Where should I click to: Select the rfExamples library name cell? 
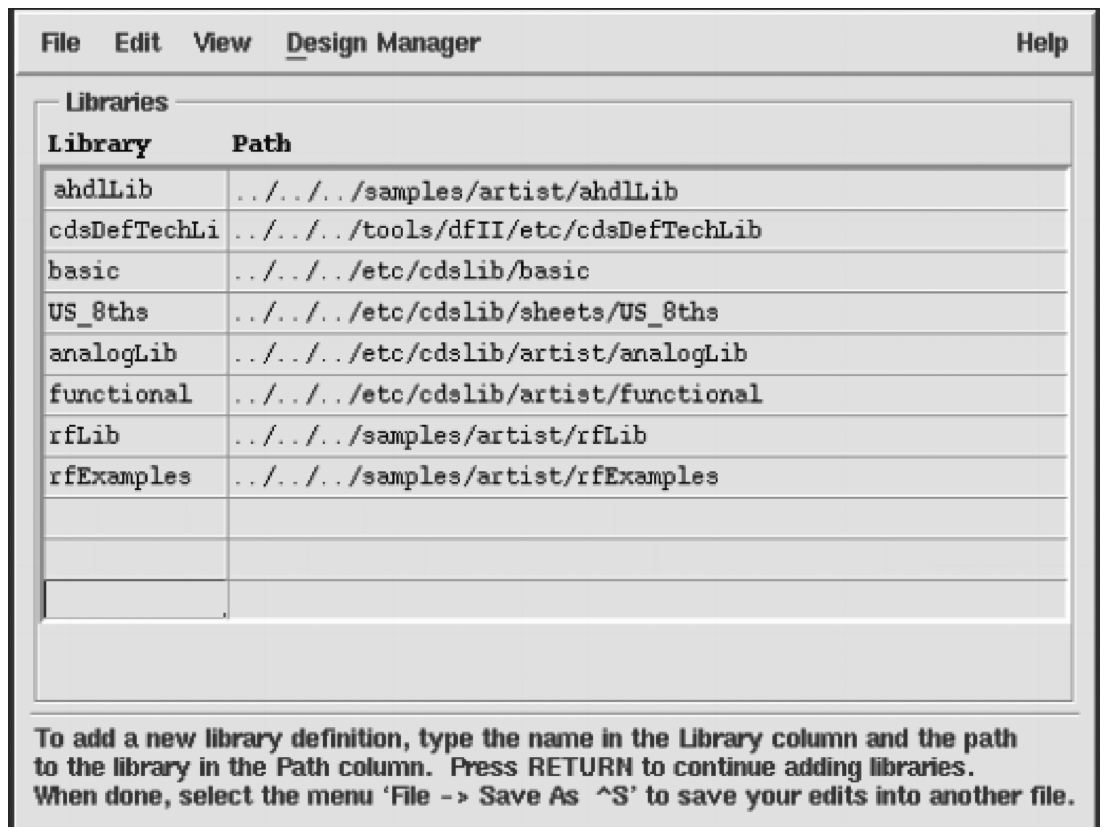pos(136,477)
